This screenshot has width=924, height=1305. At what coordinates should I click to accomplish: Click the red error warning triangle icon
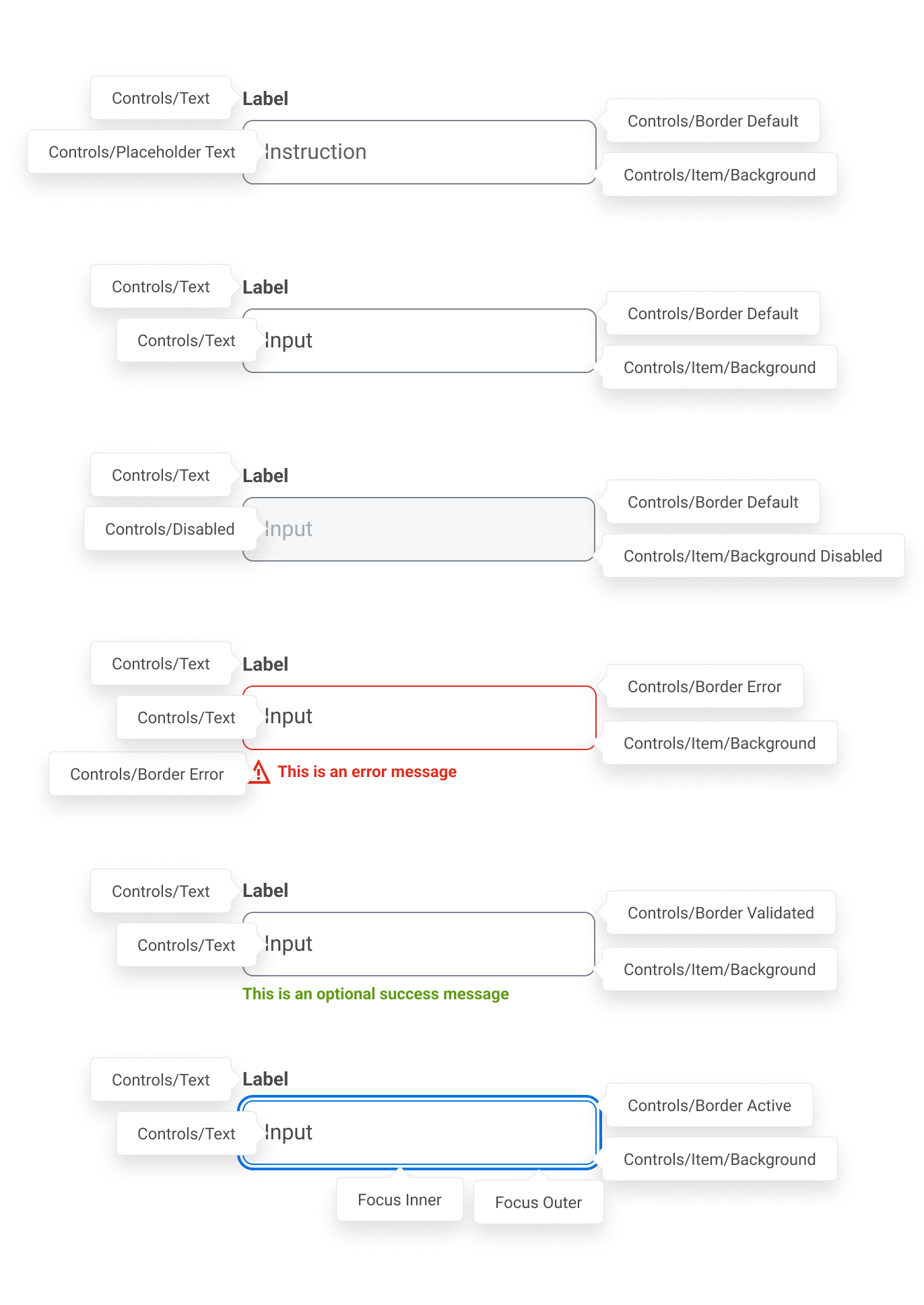[259, 772]
